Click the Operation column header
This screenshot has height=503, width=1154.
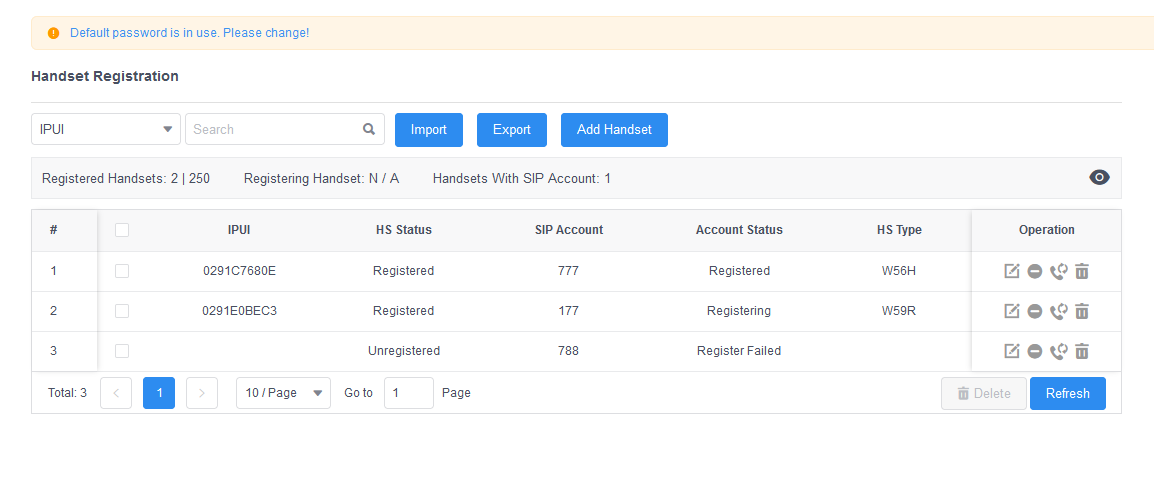1047,230
